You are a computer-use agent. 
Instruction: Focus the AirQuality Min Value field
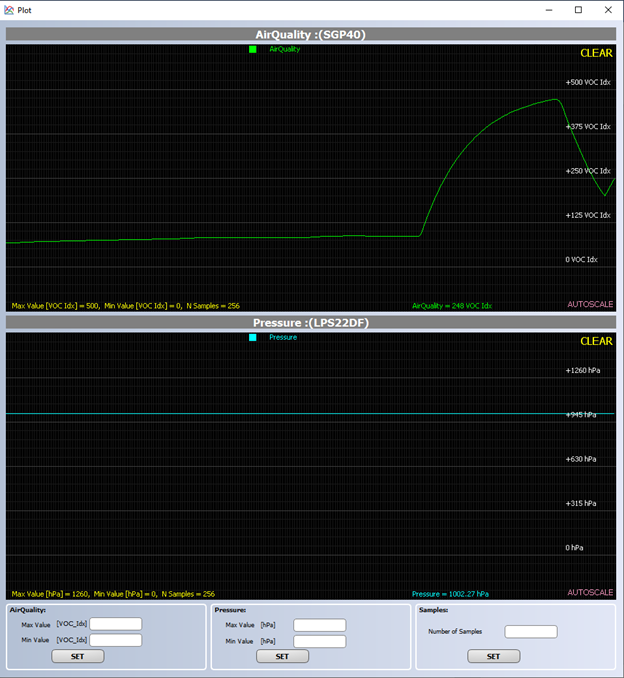click(x=116, y=640)
